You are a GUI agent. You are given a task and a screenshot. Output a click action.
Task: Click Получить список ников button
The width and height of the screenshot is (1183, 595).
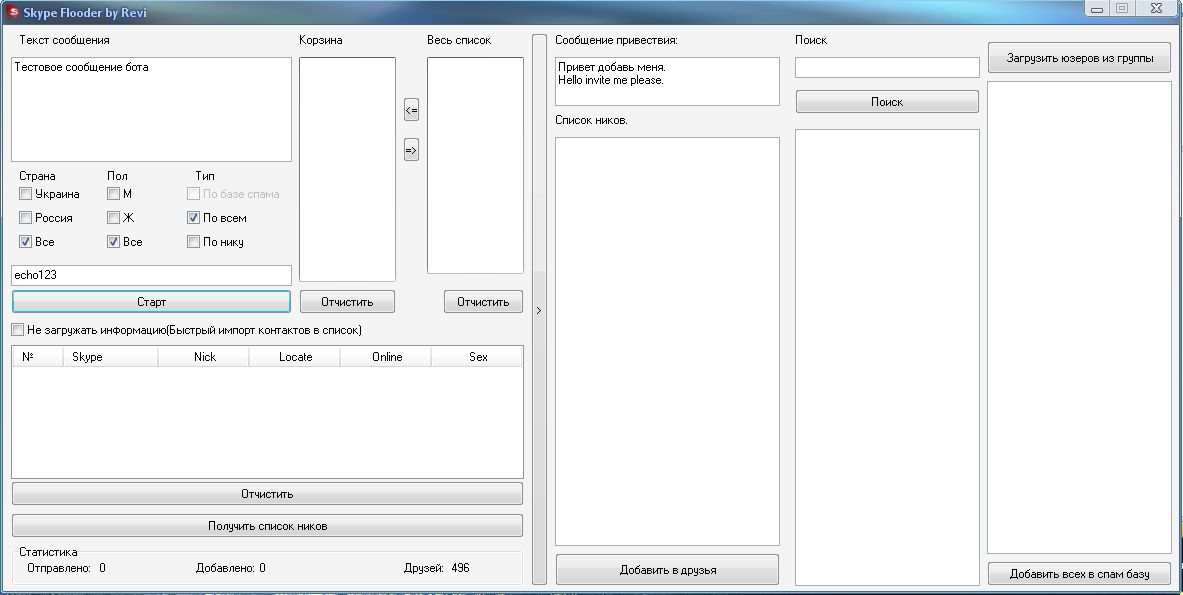pyautogui.click(x=267, y=526)
